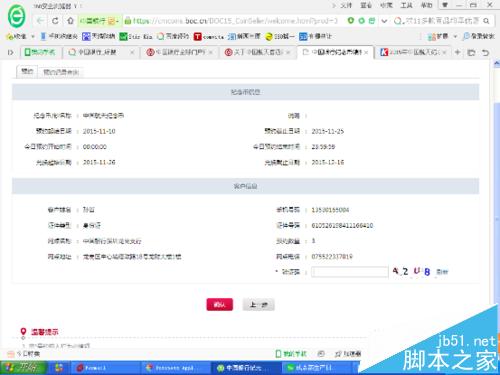Click the 刷新 captcha refresh link
Screen dimensions: 500x375
click(x=442, y=272)
